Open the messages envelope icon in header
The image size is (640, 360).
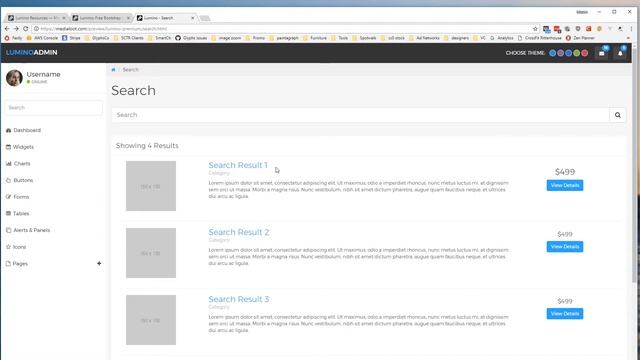pyautogui.click(x=602, y=53)
